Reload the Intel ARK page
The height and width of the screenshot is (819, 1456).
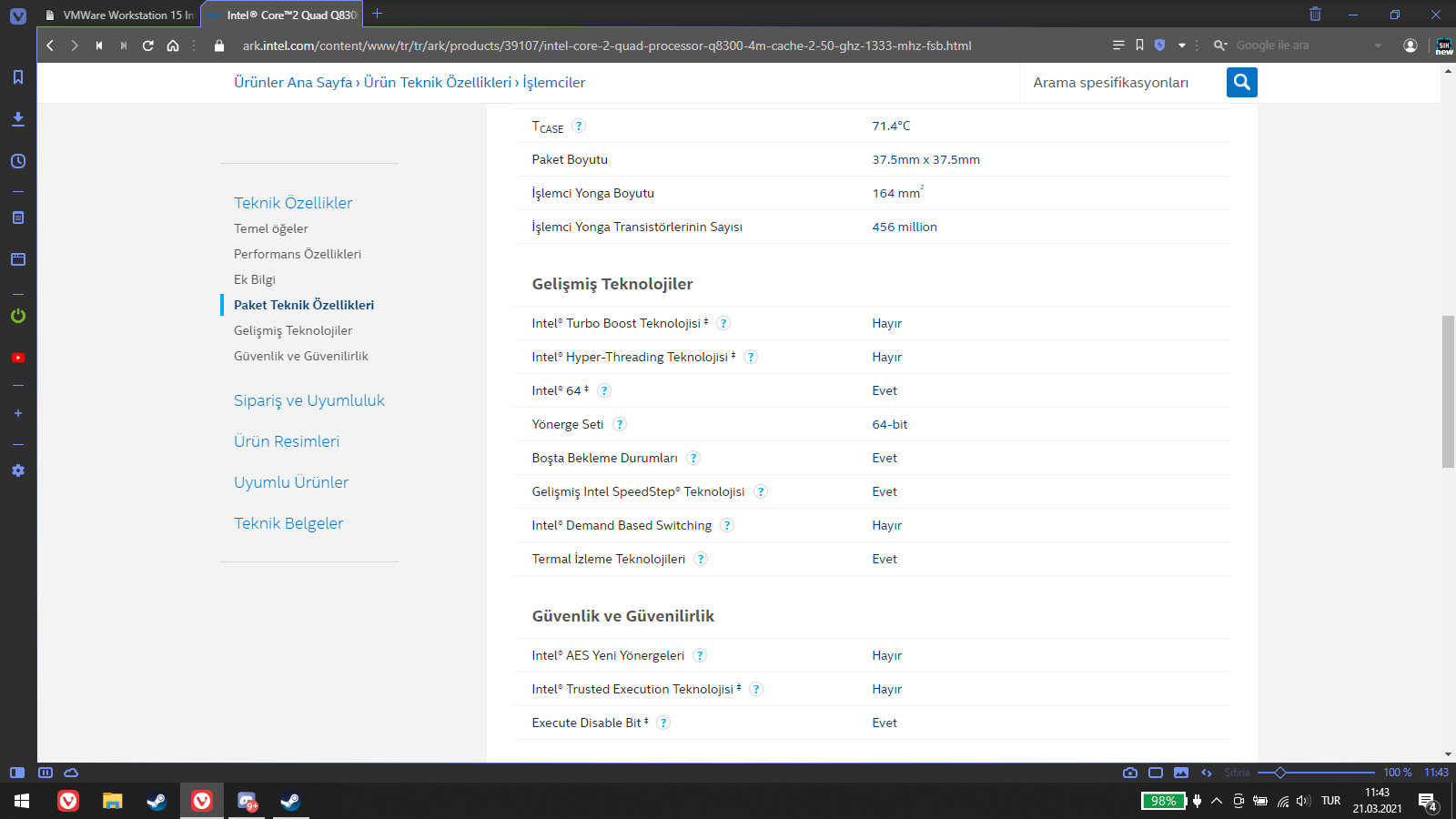tap(148, 45)
